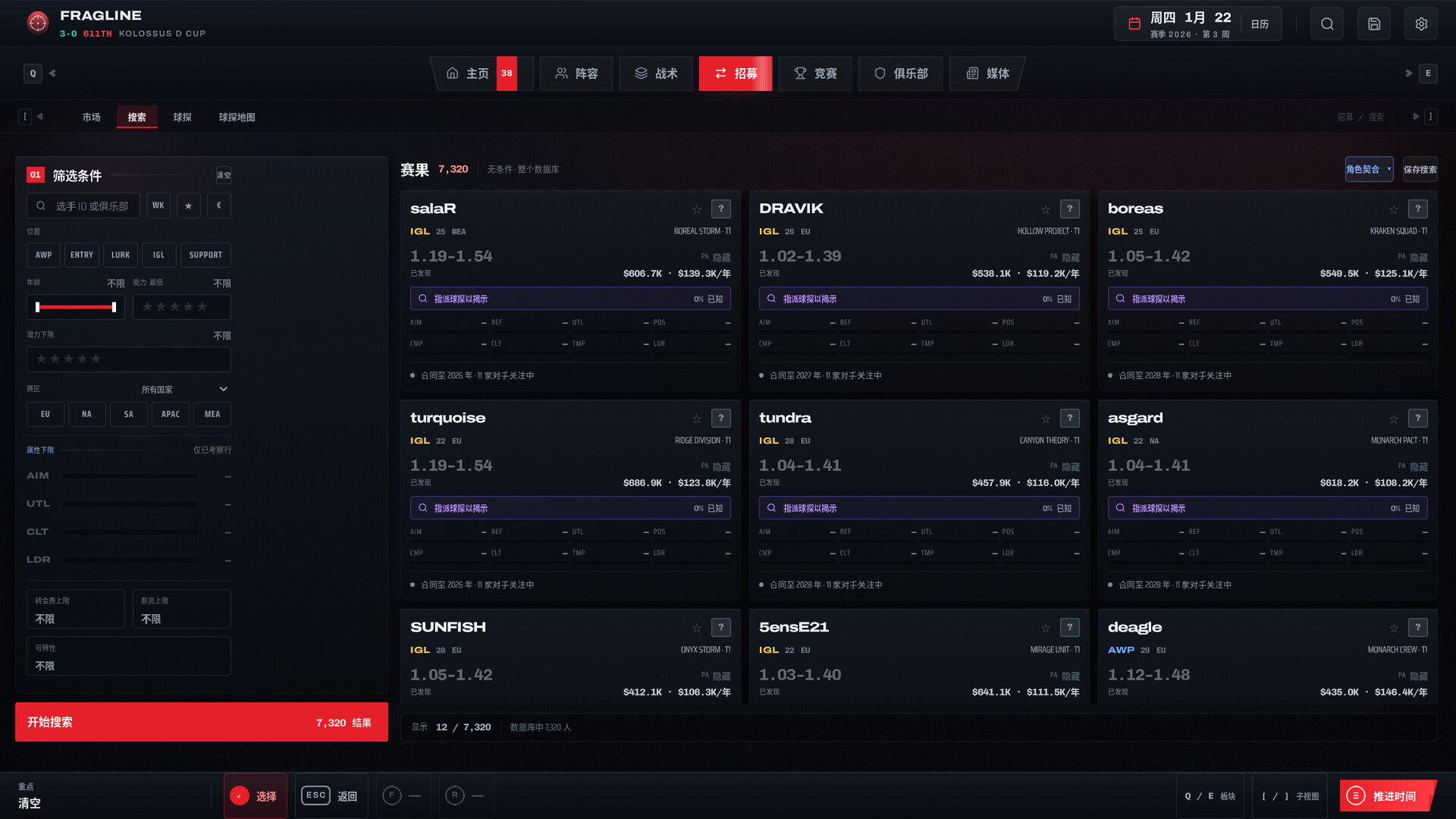
Task: Adjust the age range slider
Action: (76, 307)
